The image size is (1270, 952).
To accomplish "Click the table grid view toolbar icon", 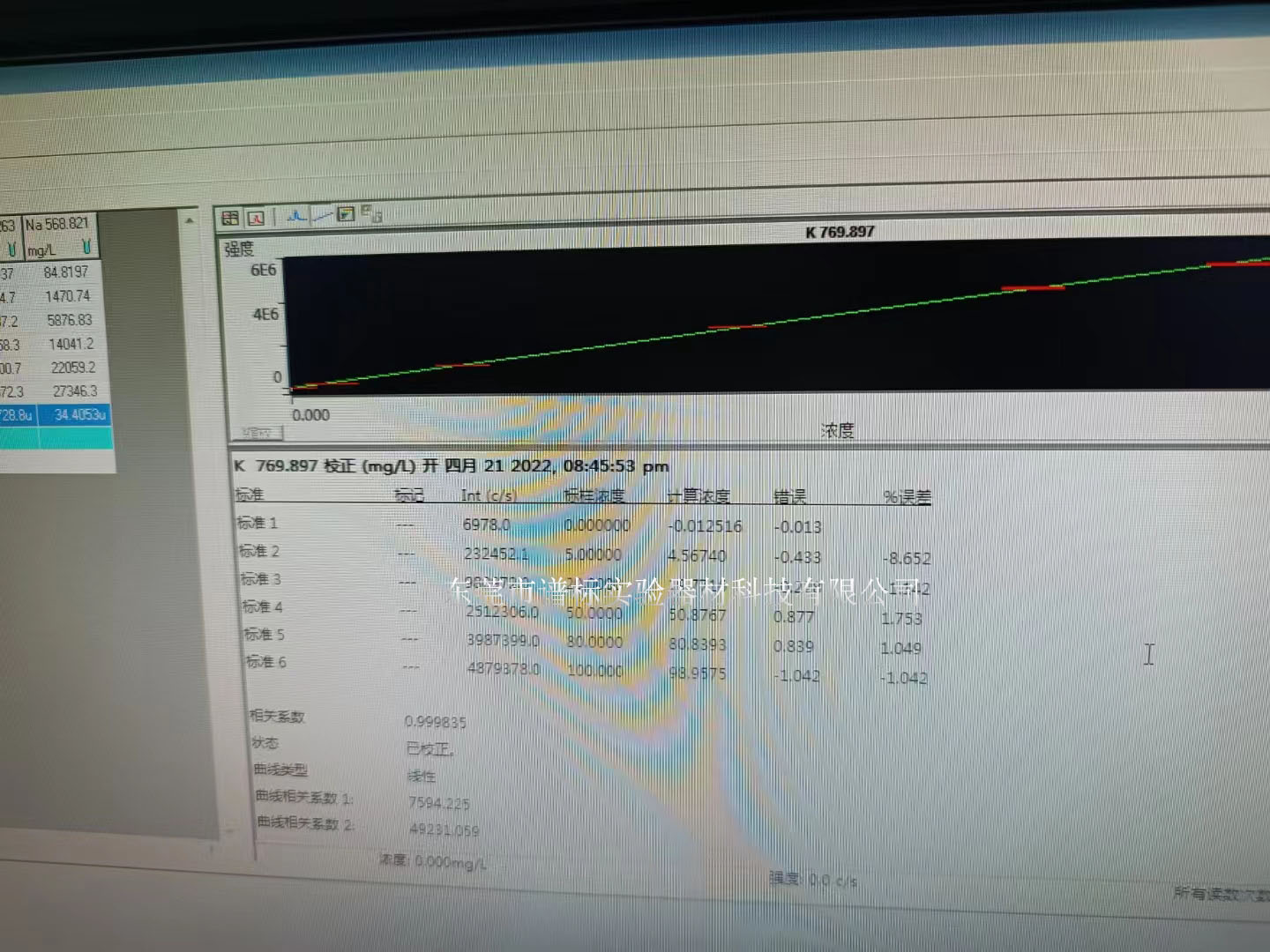I will pyautogui.click(x=230, y=217).
